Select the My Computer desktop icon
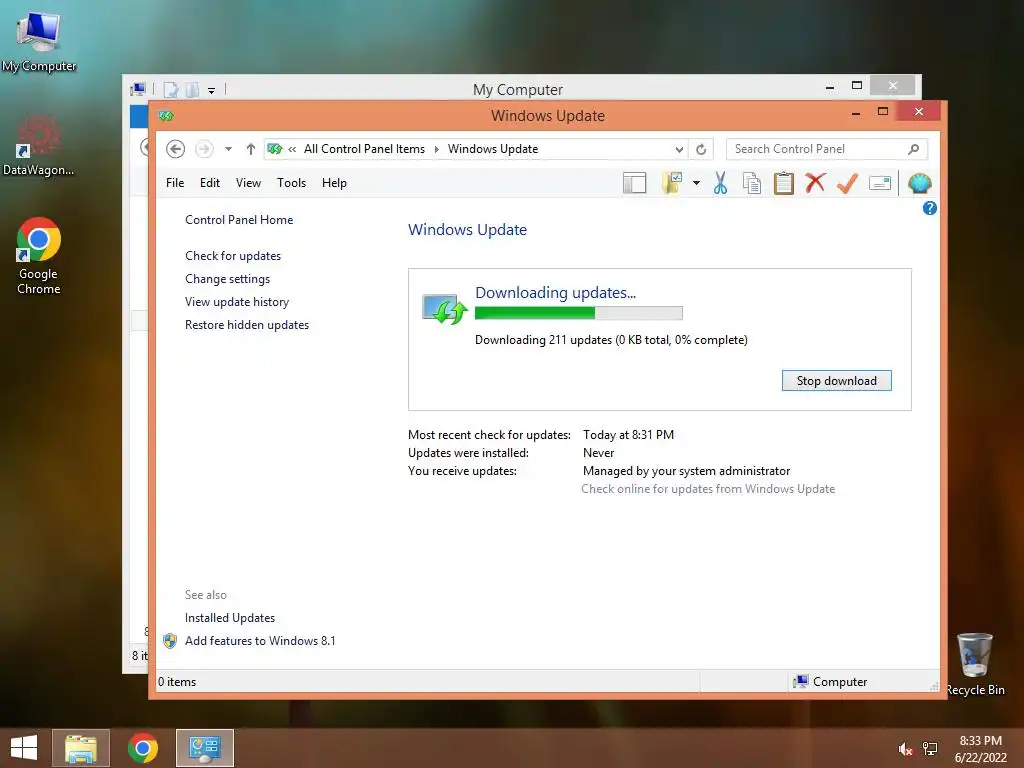The image size is (1024, 768). click(x=39, y=40)
